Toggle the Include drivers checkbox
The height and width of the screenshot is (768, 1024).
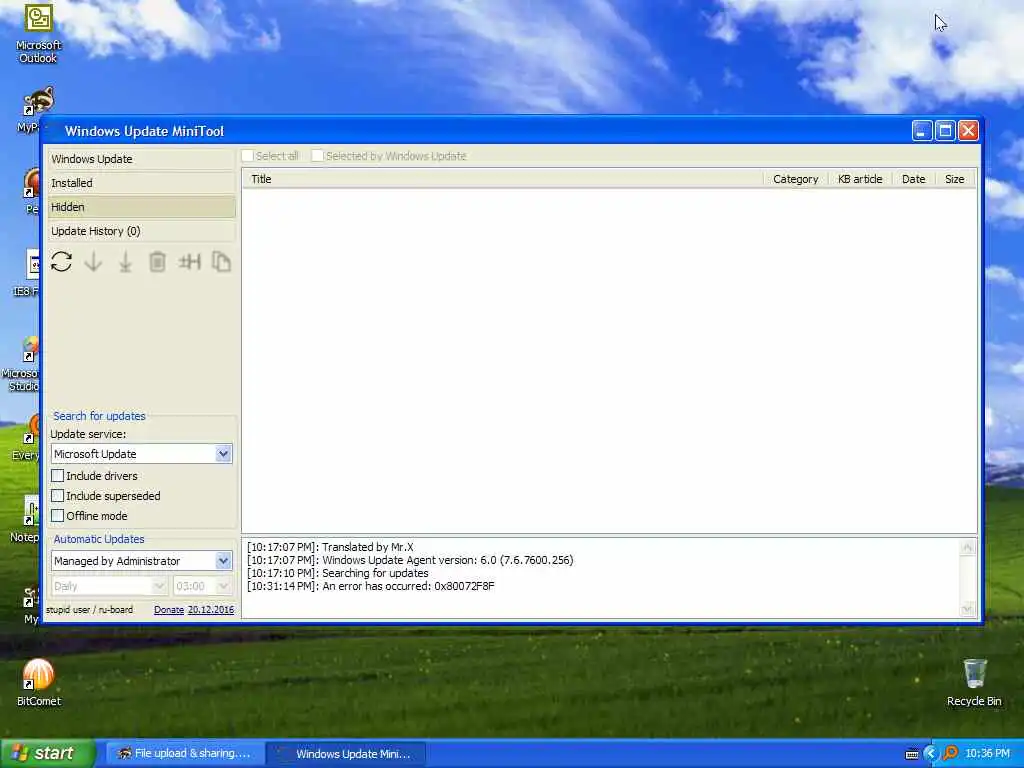pos(57,475)
